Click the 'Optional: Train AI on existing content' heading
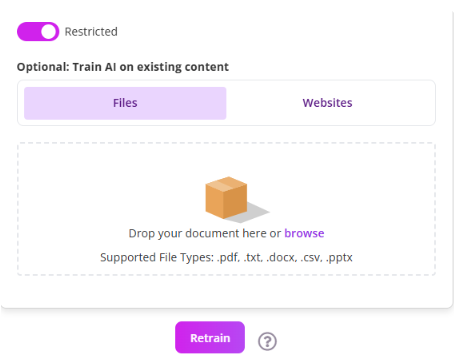The height and width of the screenshot is (362, 454). 123,67
